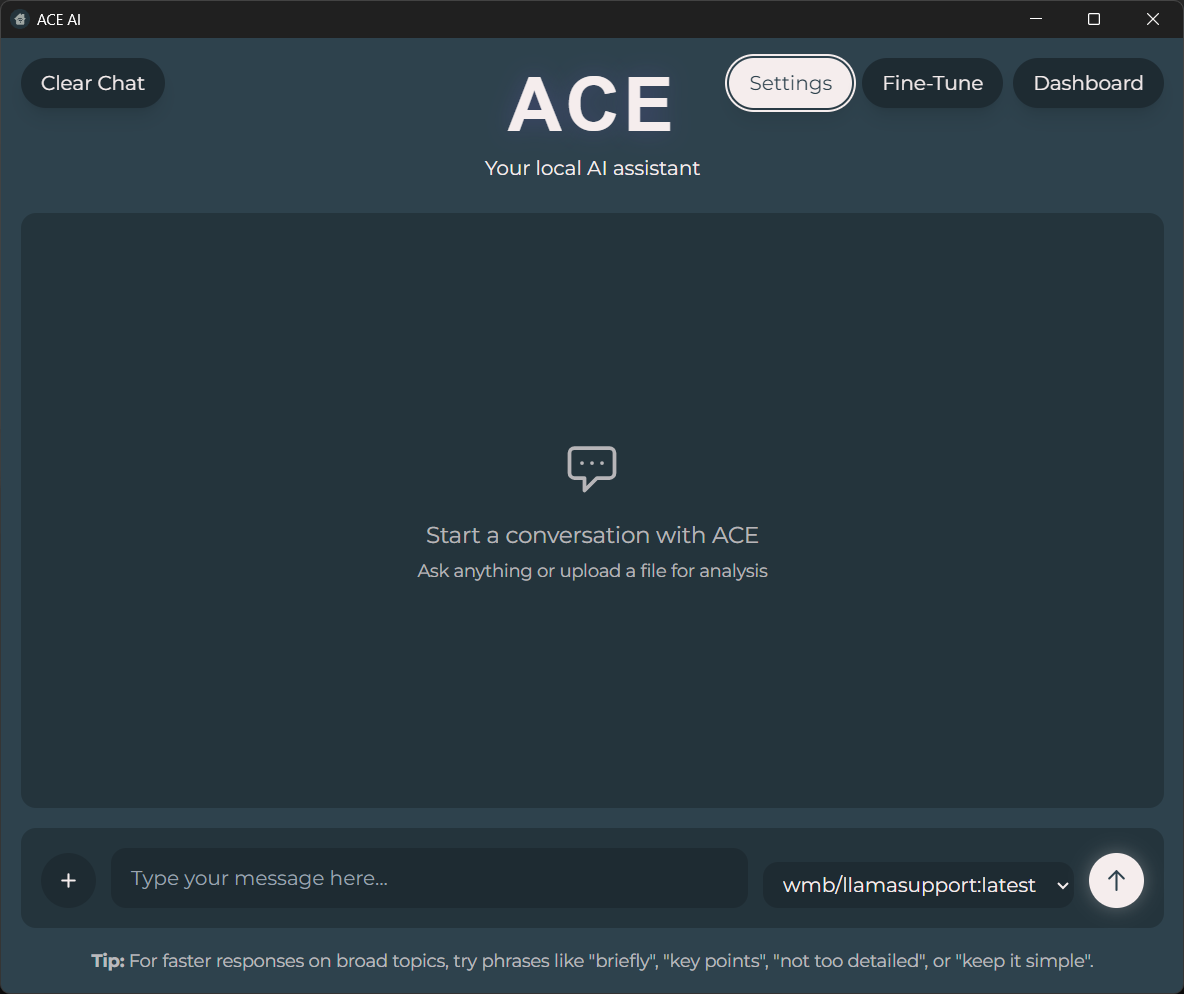
Task: Expand the wmb/llamasupport:latest model list
Action: 918,885
